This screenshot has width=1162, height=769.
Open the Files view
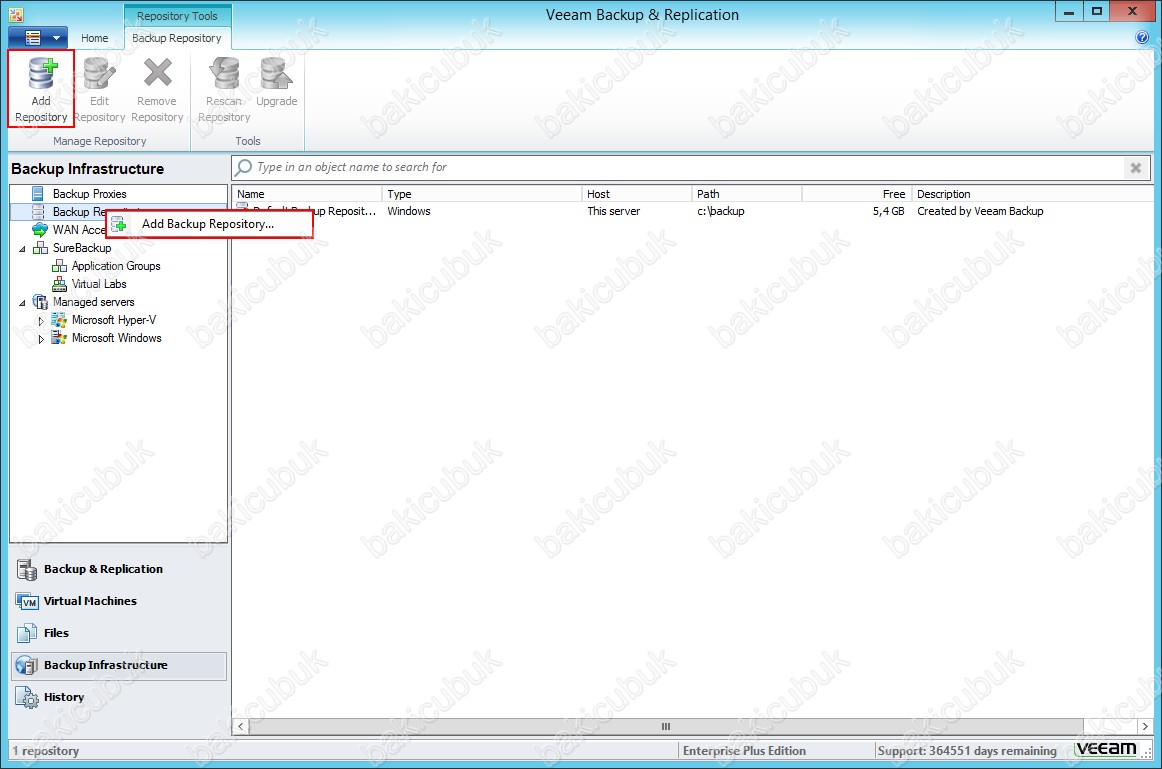119,633
